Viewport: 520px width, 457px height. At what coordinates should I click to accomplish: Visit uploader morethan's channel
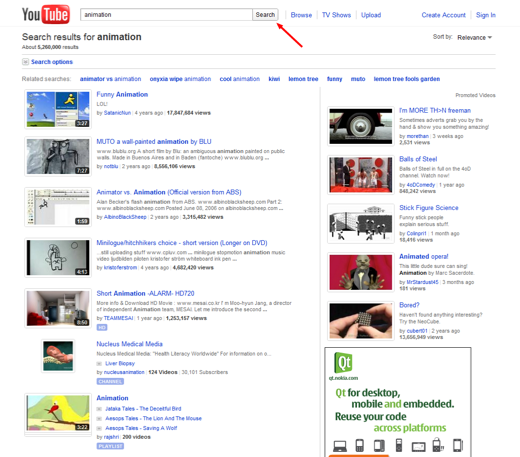418,136
